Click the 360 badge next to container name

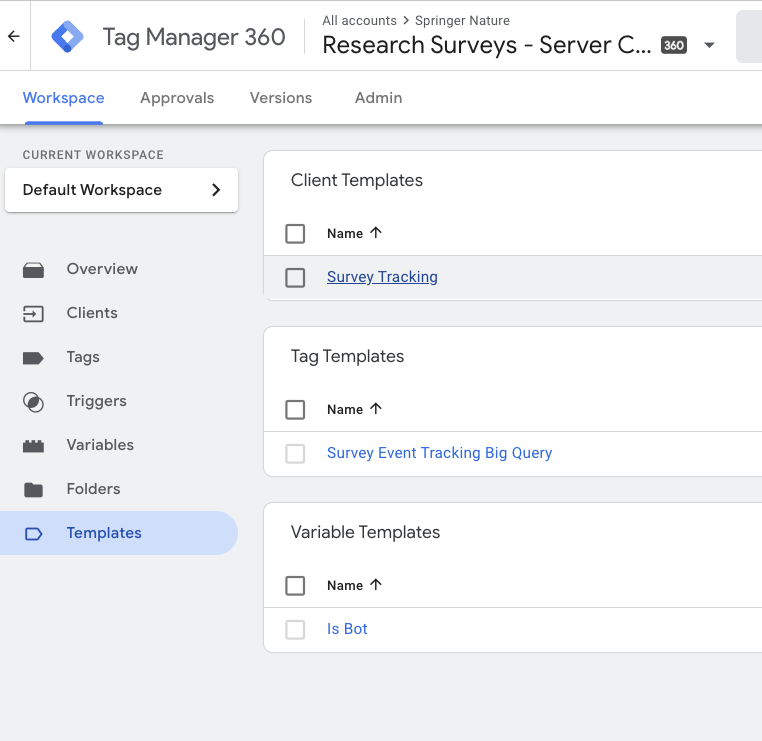tap(674, 45)
